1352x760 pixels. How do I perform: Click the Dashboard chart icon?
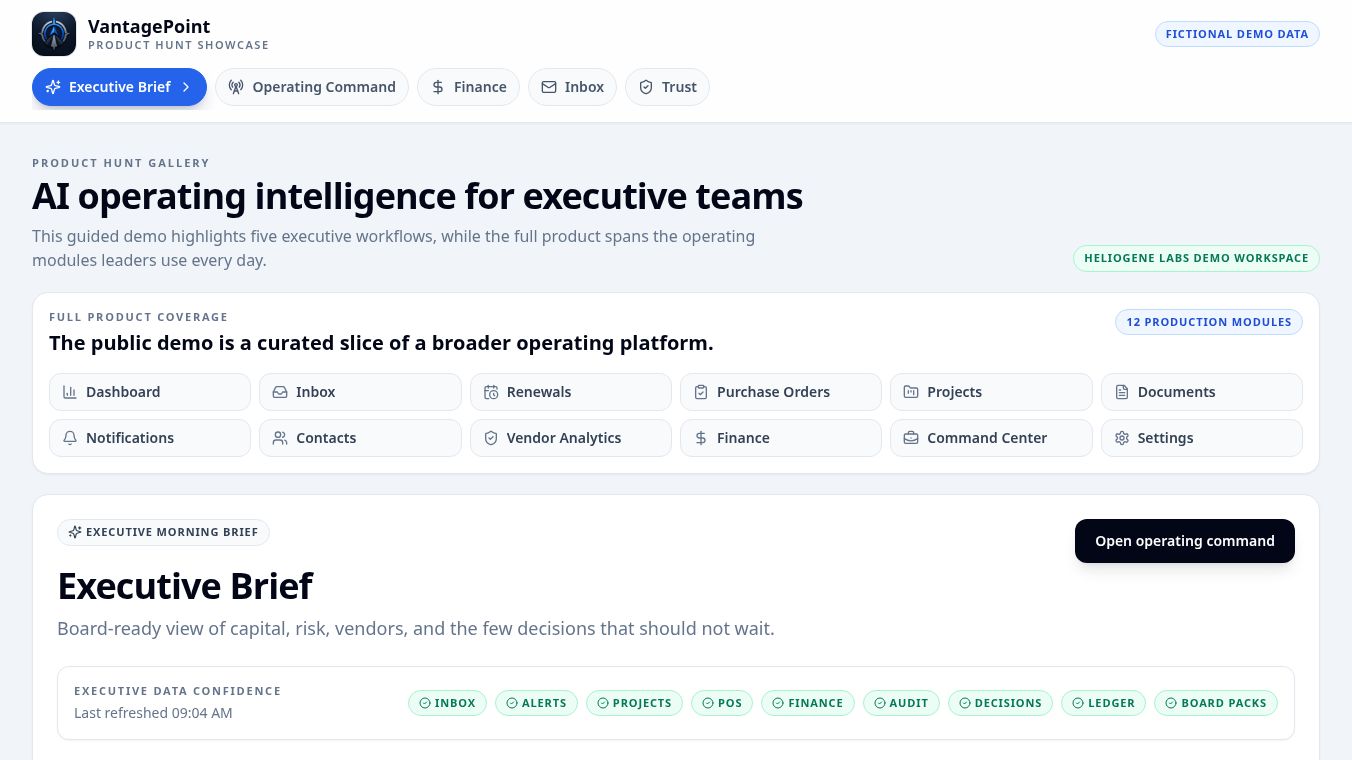click(70, 392)
